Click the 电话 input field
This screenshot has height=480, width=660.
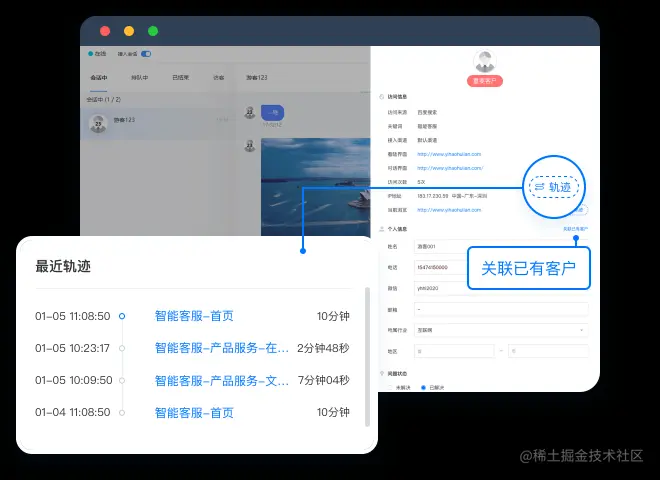point(441,267)
